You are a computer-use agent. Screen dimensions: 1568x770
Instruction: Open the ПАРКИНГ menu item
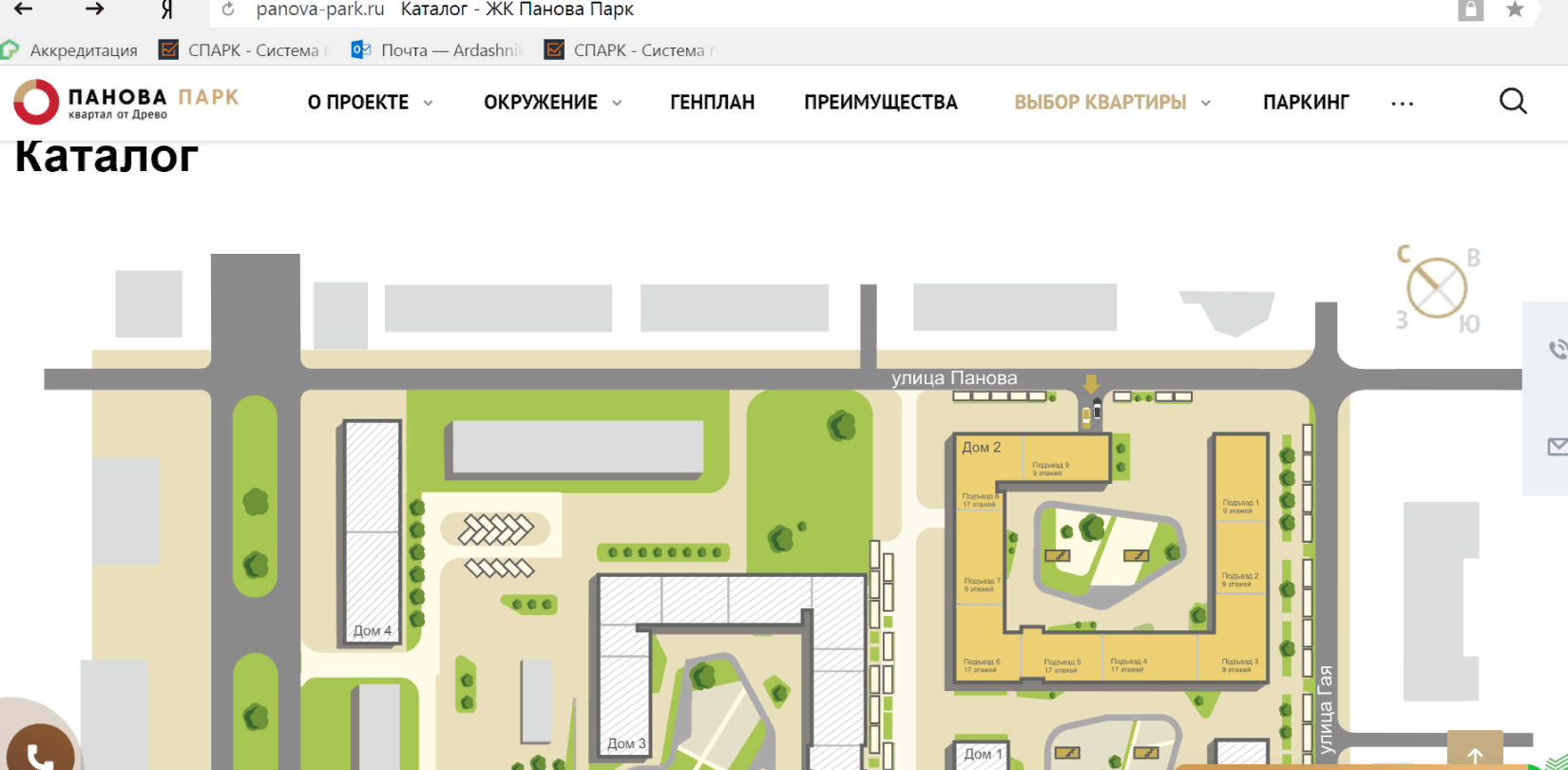(x=1306, y=103)
